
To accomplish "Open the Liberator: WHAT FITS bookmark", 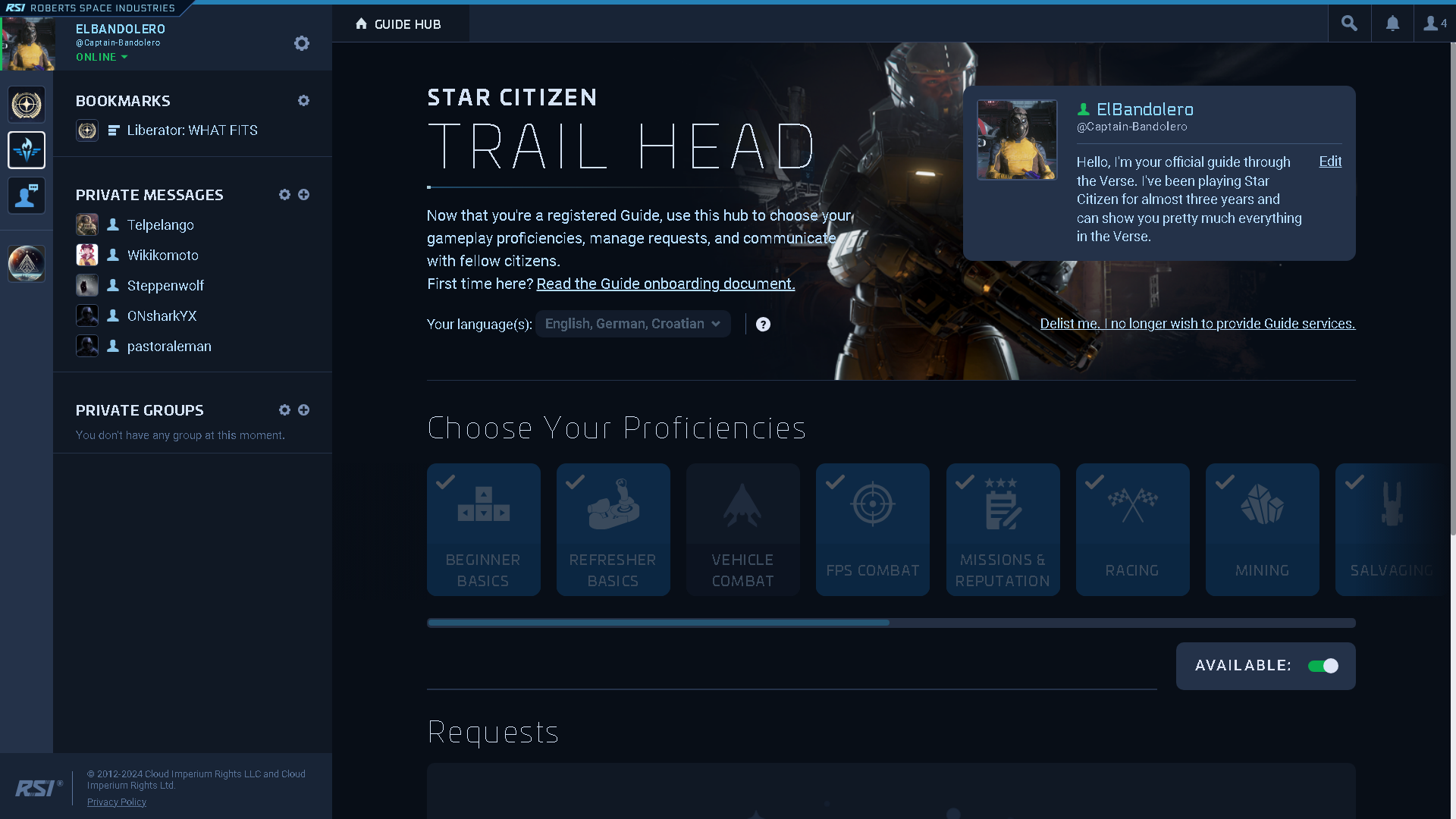I will coord(192,130).
